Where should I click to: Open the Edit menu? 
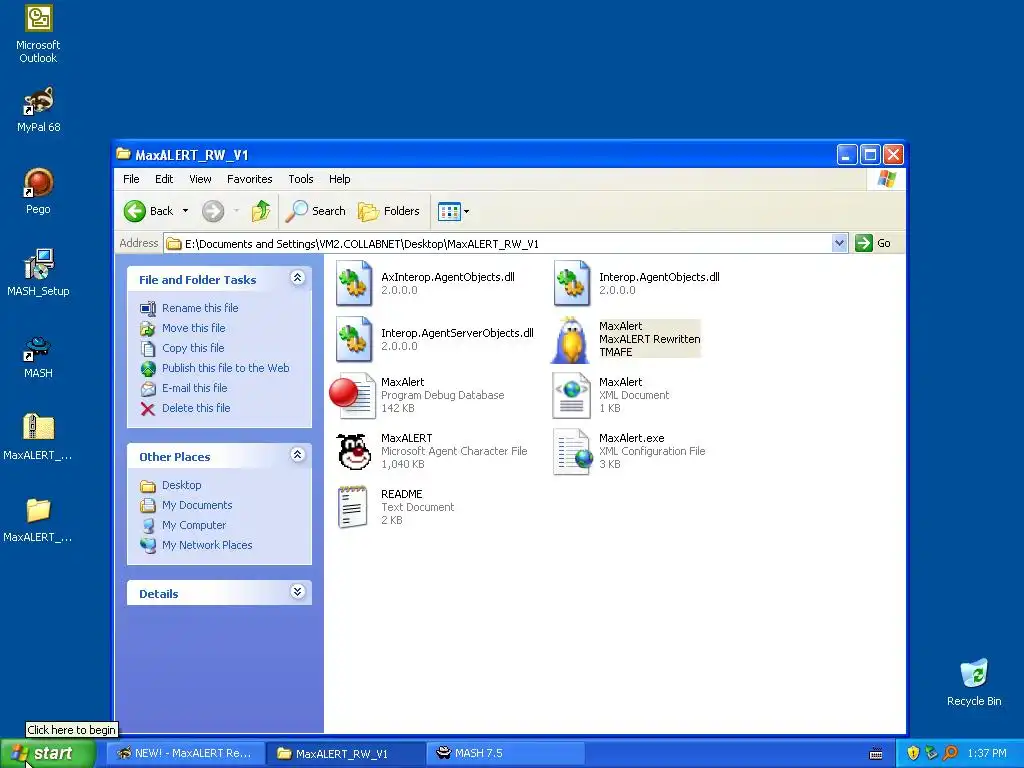point(164,179)
